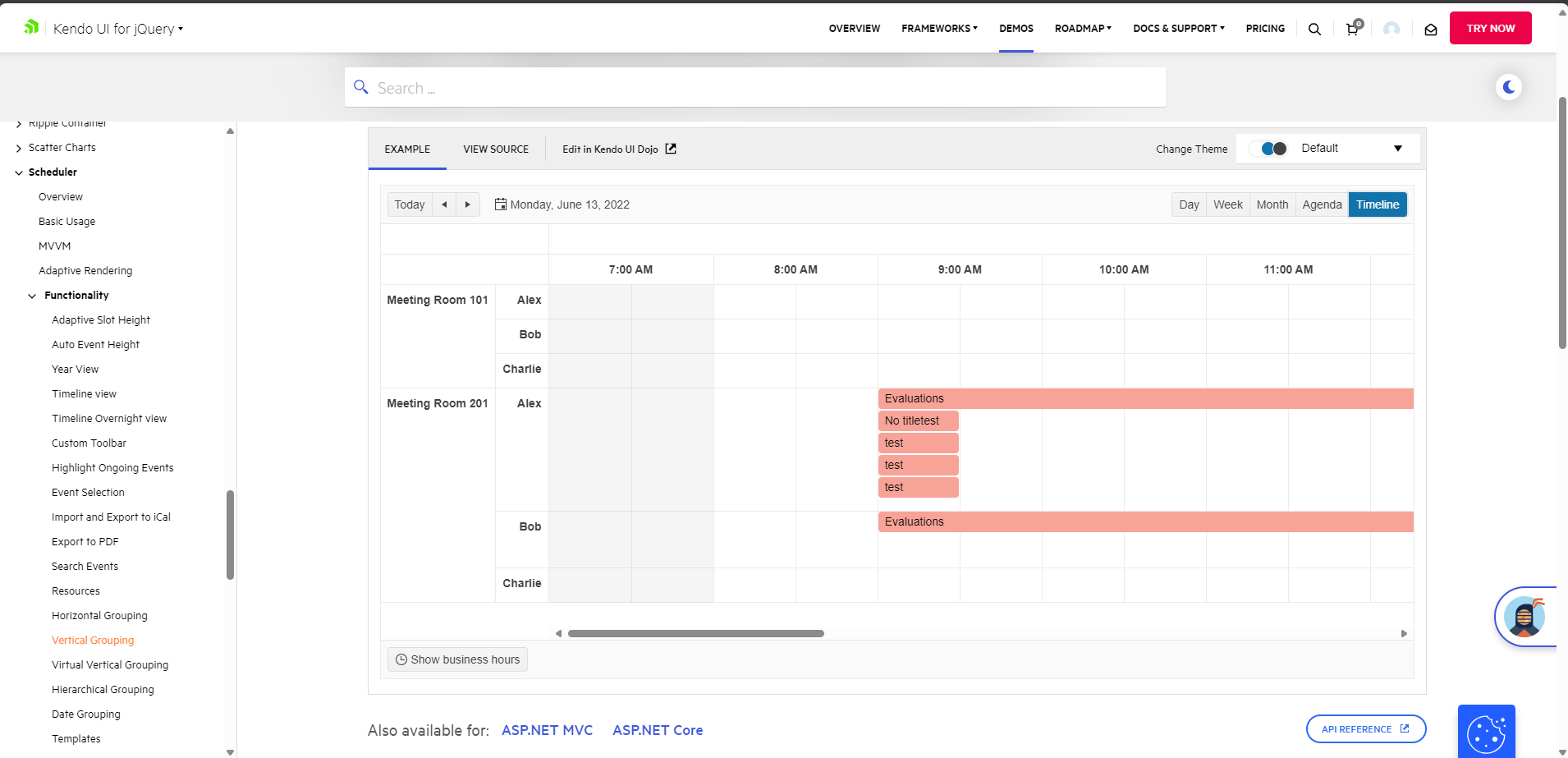Go to next day arrow in scheduler

pos(468,204)
